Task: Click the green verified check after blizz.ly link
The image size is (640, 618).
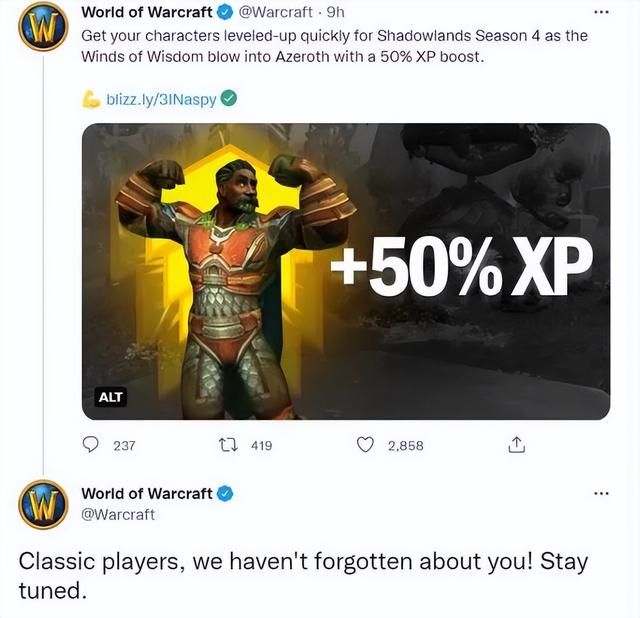Action: pyautogui.click(x=229, y=99)
